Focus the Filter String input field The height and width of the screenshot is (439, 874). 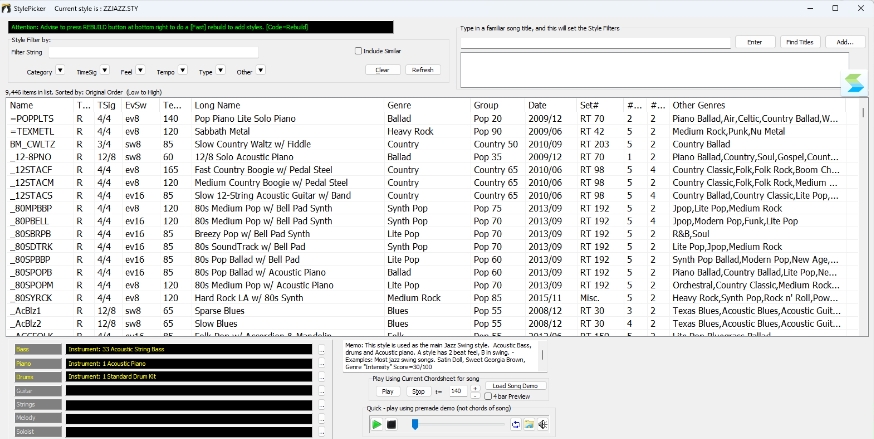tap(153, 52)
